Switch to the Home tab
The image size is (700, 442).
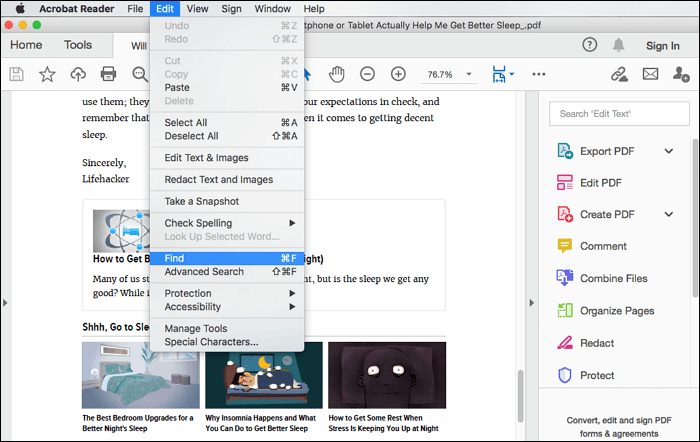(x=26, y=45)
